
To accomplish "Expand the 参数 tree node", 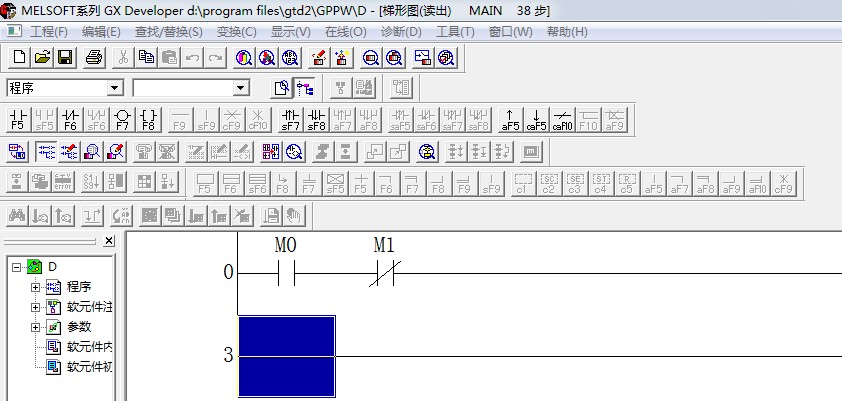I will tap(36, 327).
